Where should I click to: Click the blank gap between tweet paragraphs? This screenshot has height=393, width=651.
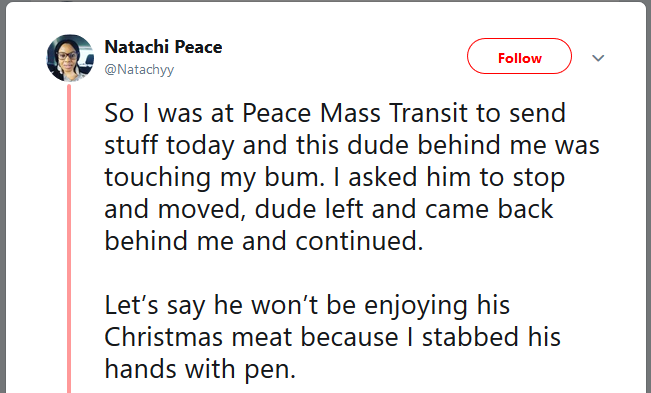click(332, 273)
